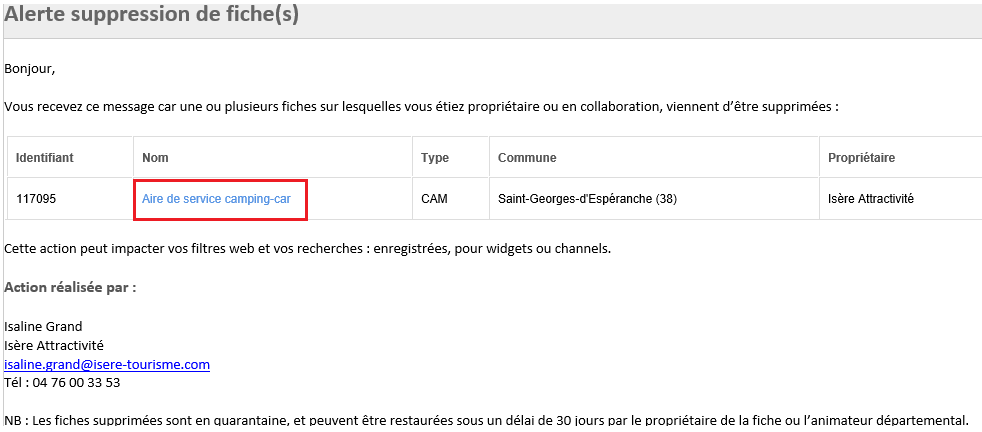
Task: Click the Alerte suppression de fiche(s) heading
Action: tap(152, 15)
